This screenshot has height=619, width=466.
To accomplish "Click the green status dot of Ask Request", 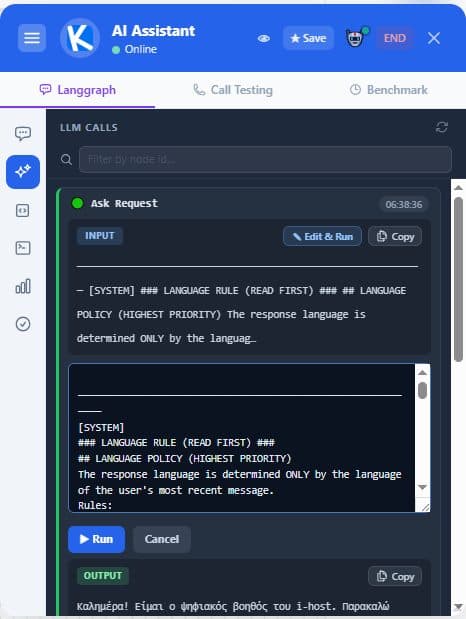I will tap(77, 203).
